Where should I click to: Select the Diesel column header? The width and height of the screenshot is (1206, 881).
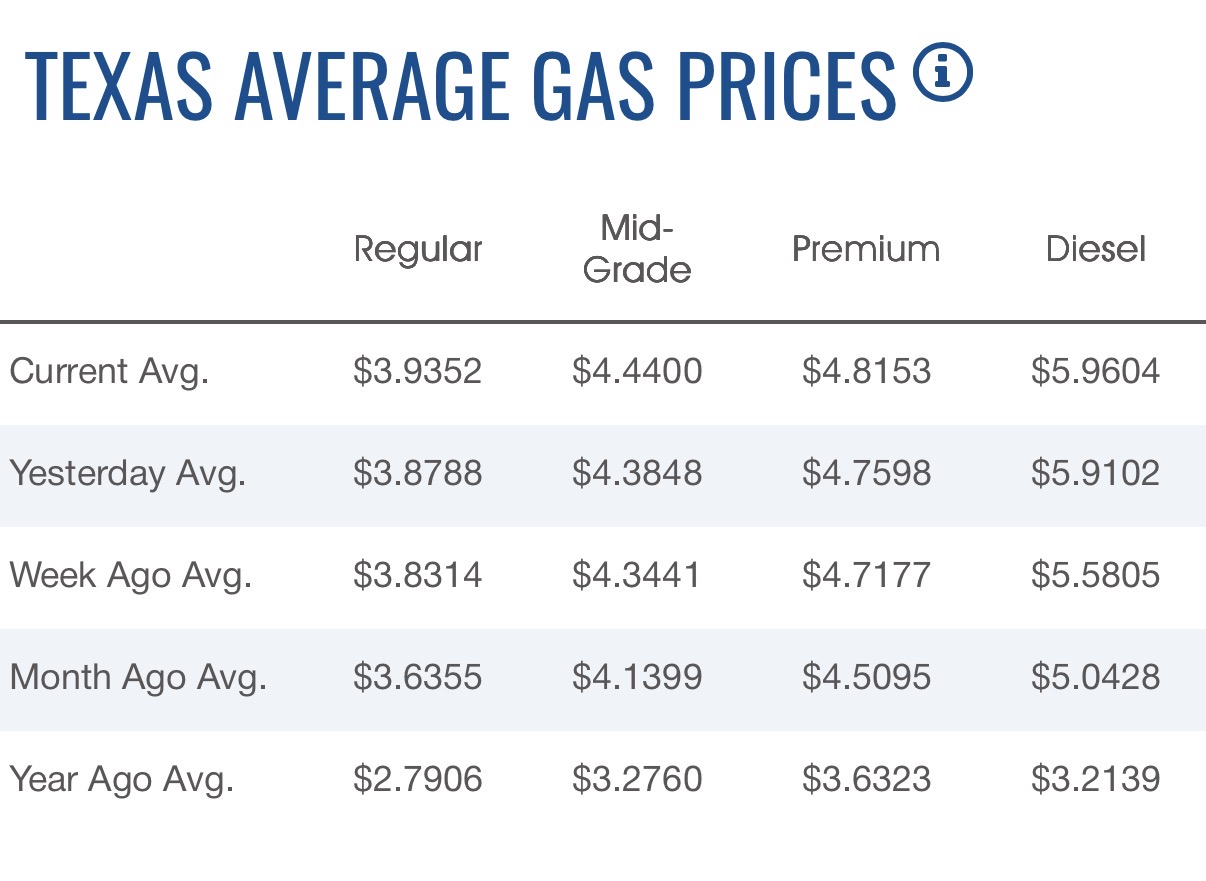[x=1096, y=249]
